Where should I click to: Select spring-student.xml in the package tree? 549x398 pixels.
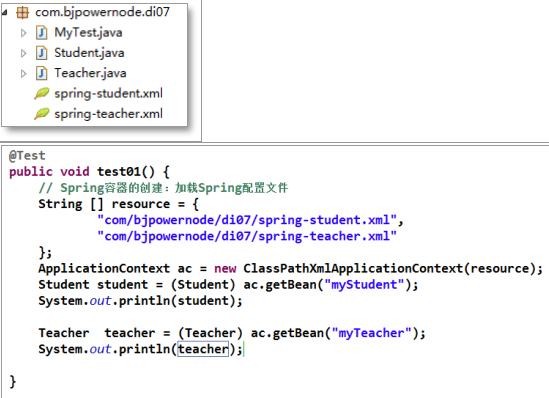[x=109, y=94]
